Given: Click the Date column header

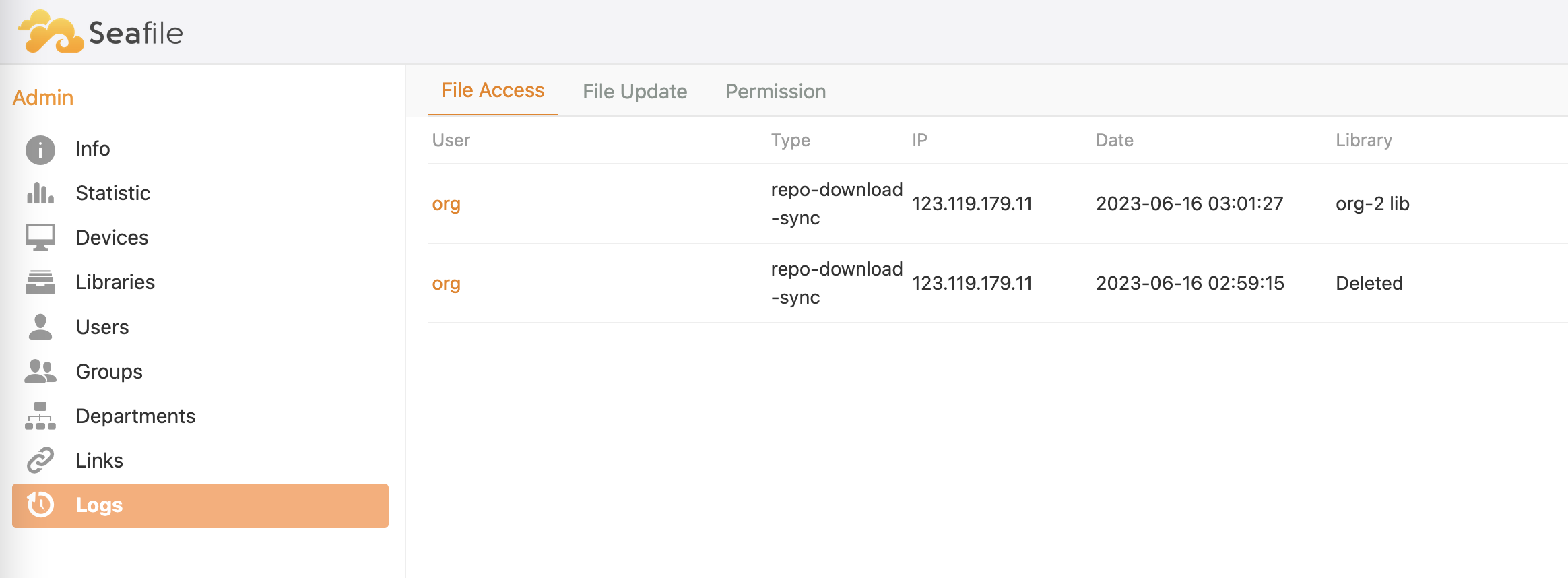Looking at the screenshot, I should (x=1114, y=140).
